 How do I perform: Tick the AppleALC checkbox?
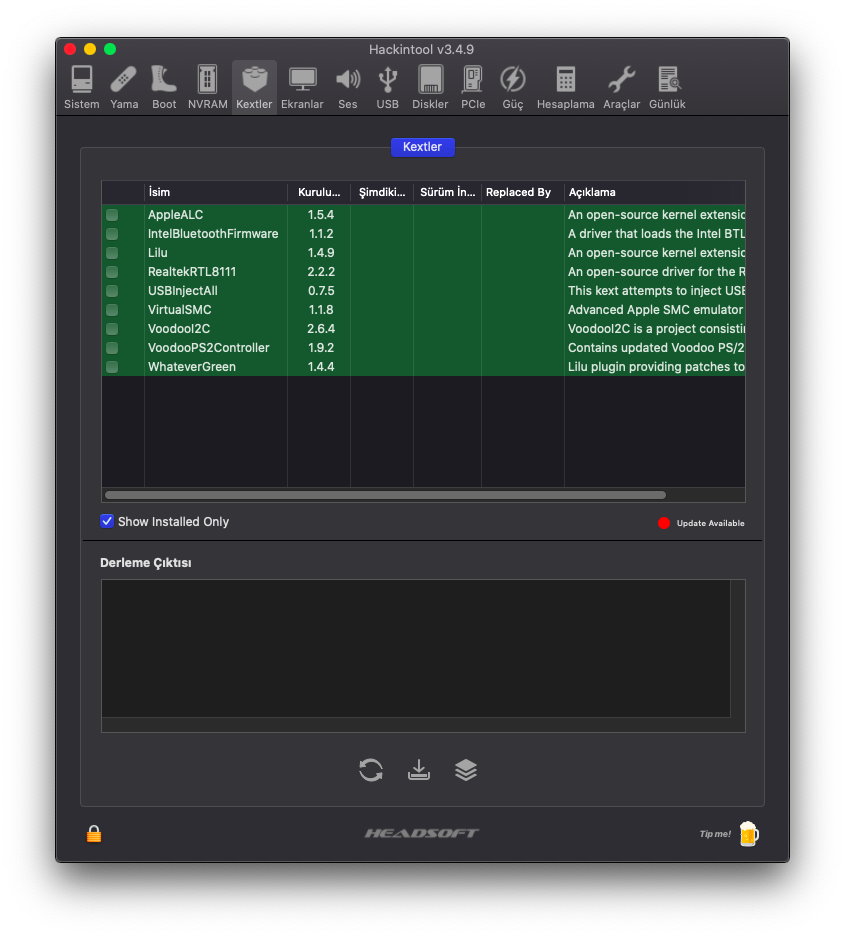(x=112, y=215)
